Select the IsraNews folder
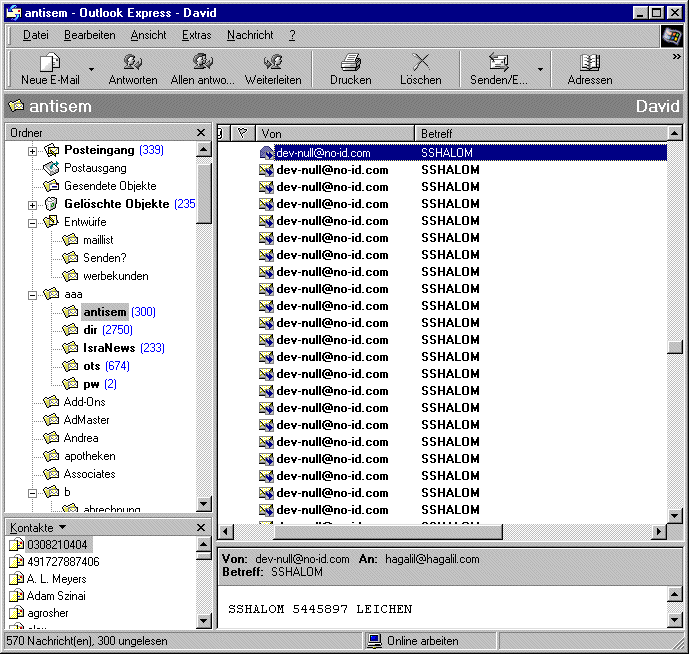 [109, 348]
